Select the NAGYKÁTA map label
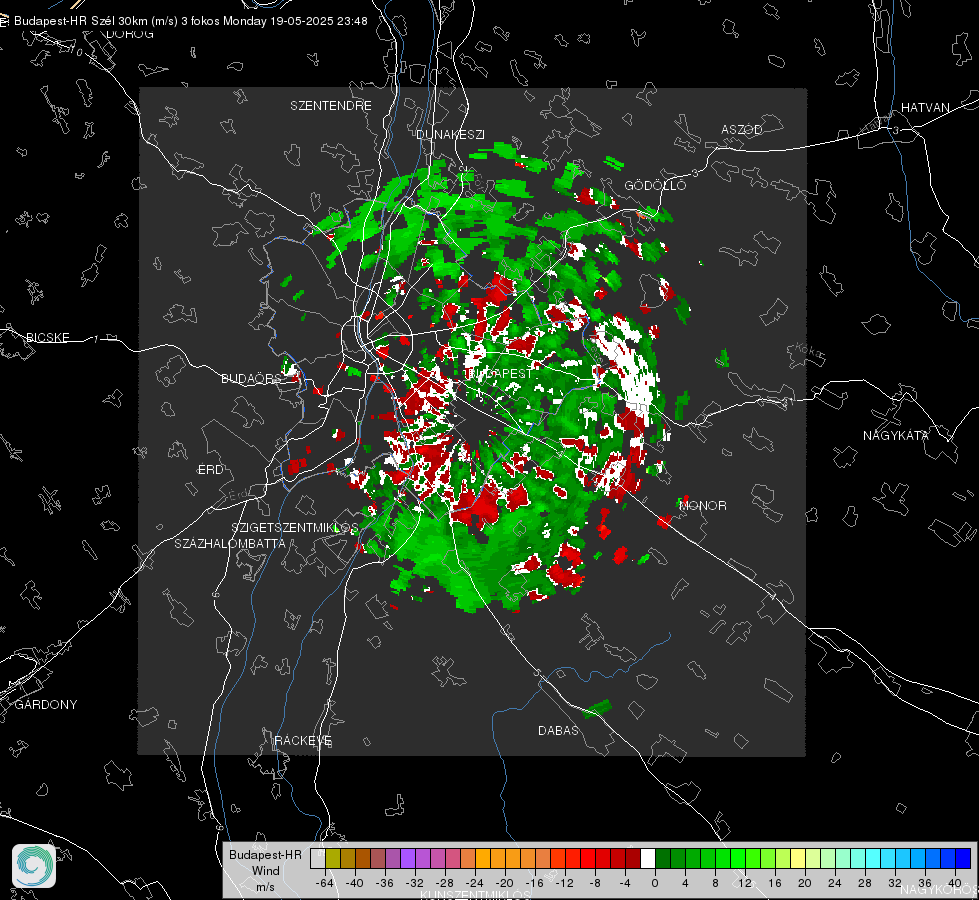The width and height of the screenshot is (979, 900). tap(896, 435)
